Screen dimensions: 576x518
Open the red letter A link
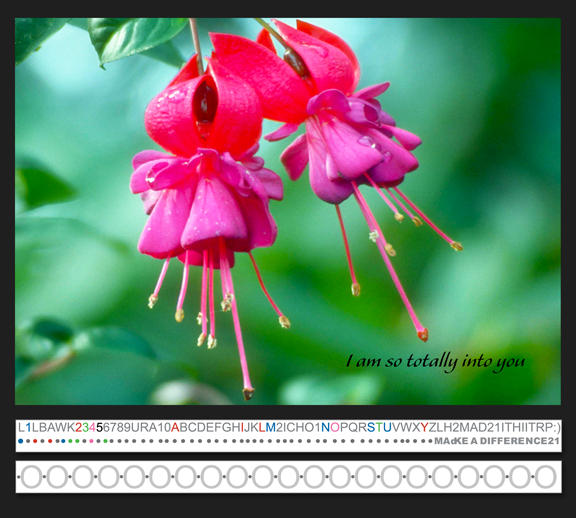point(175,427)
